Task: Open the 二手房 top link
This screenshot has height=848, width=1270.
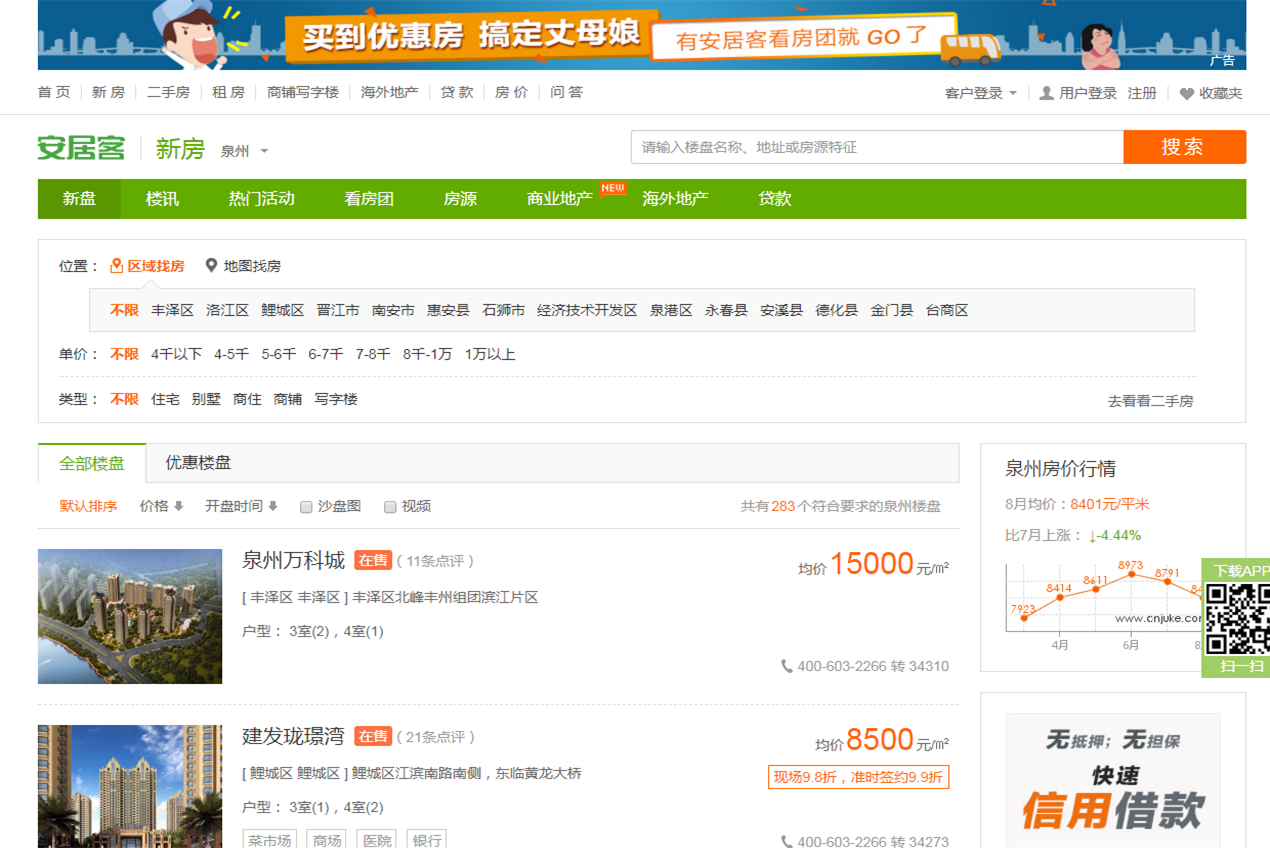Action: 168,92
